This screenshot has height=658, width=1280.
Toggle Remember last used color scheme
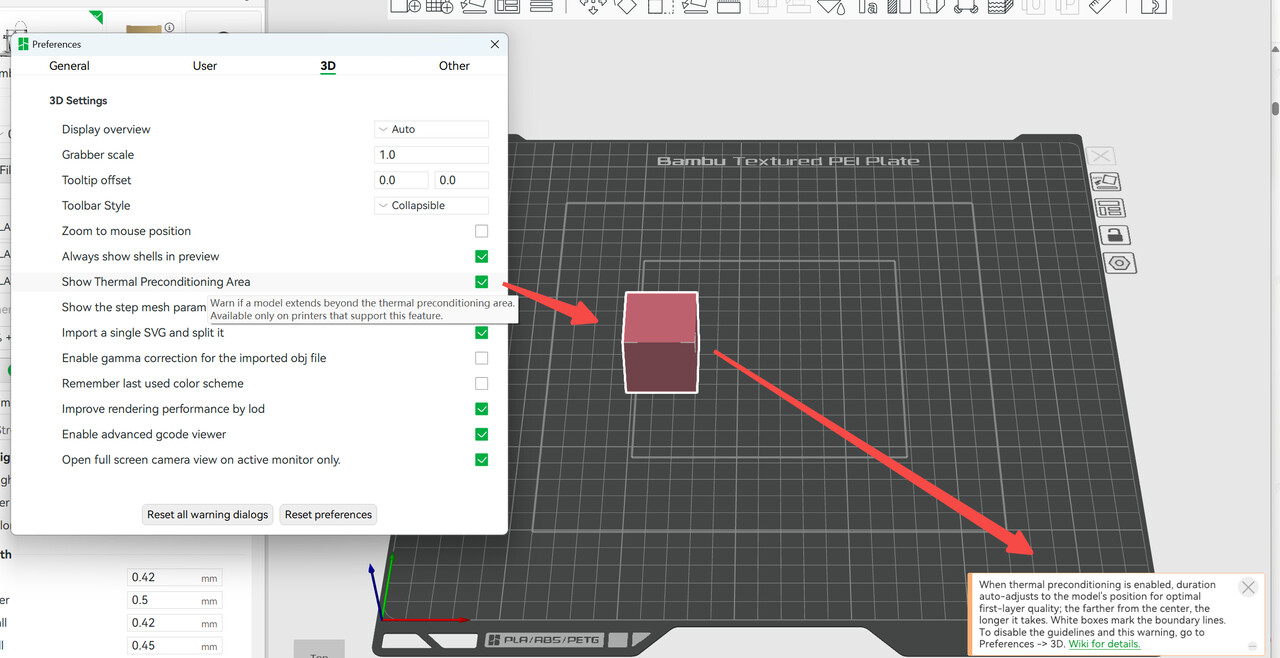pos(482,383)
